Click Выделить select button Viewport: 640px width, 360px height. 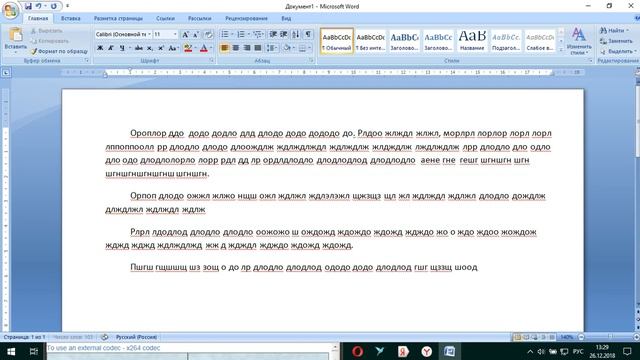618,51
